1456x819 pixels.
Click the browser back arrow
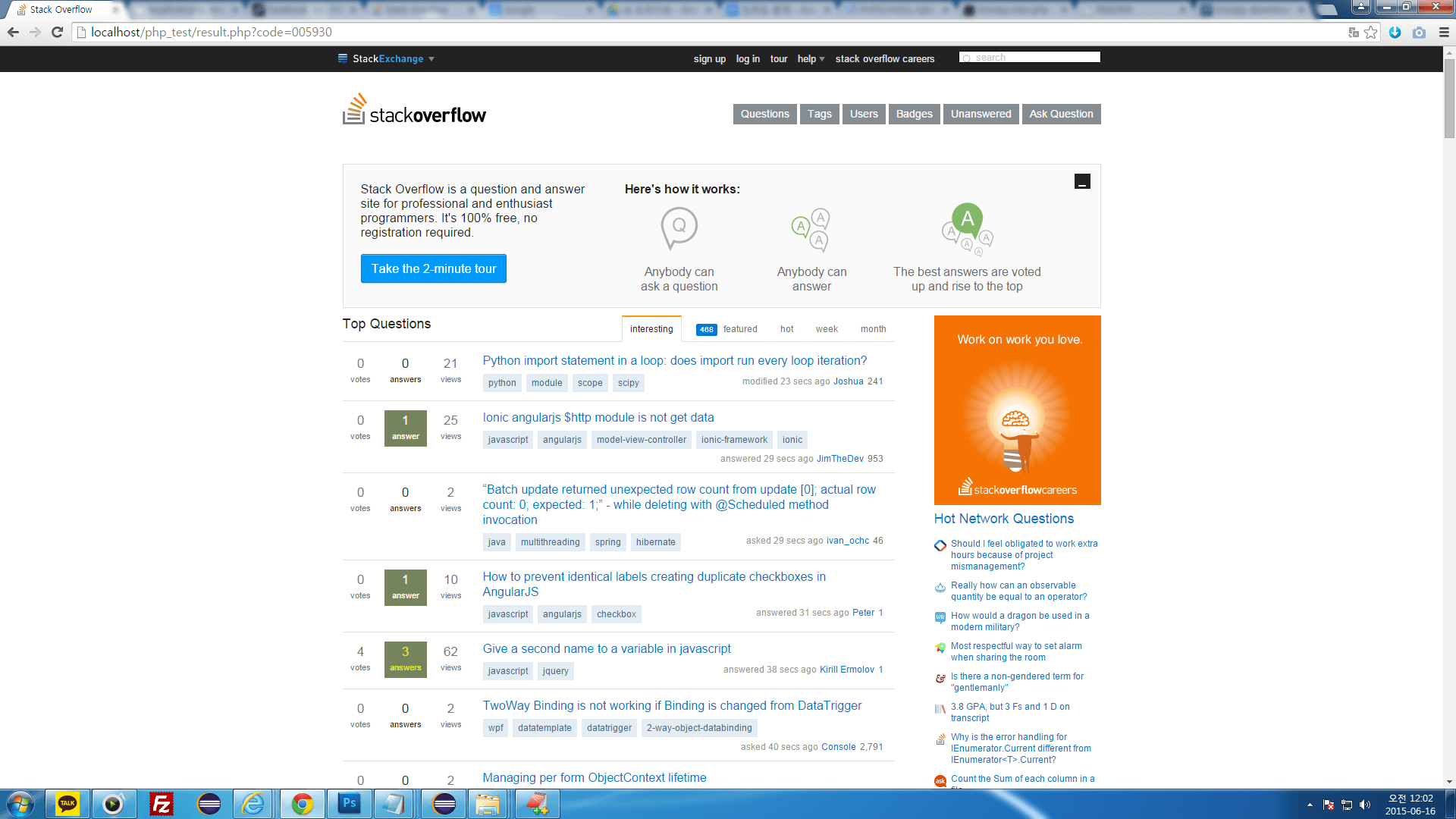(13, 32)
